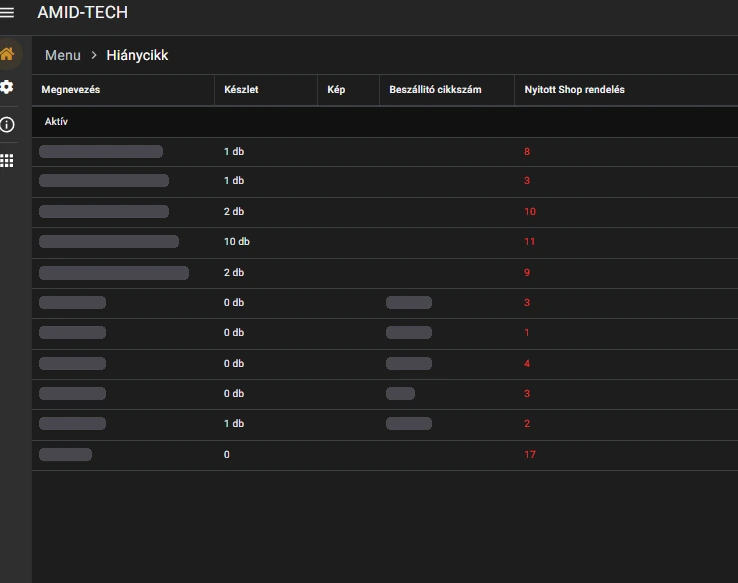Click the stock cell in row with 8 orders
Screen dimensions: 738x583
(x=234, y=152)
